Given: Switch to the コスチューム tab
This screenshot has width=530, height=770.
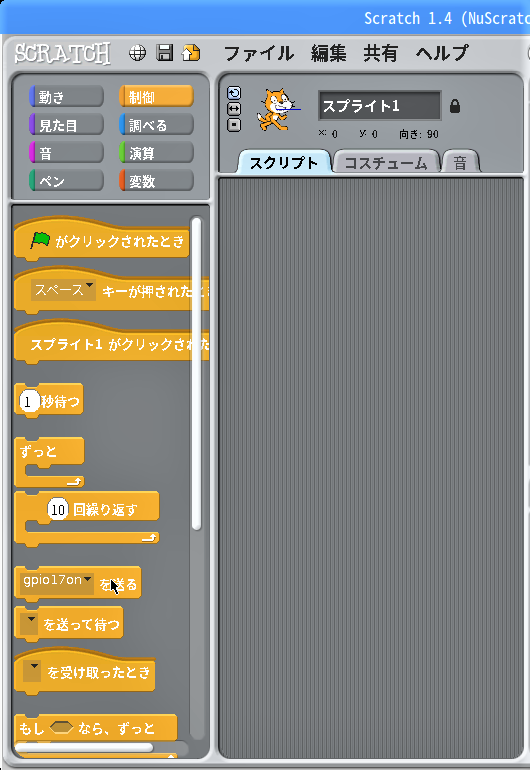Looking at the screenshot, I should pos(386,163).
